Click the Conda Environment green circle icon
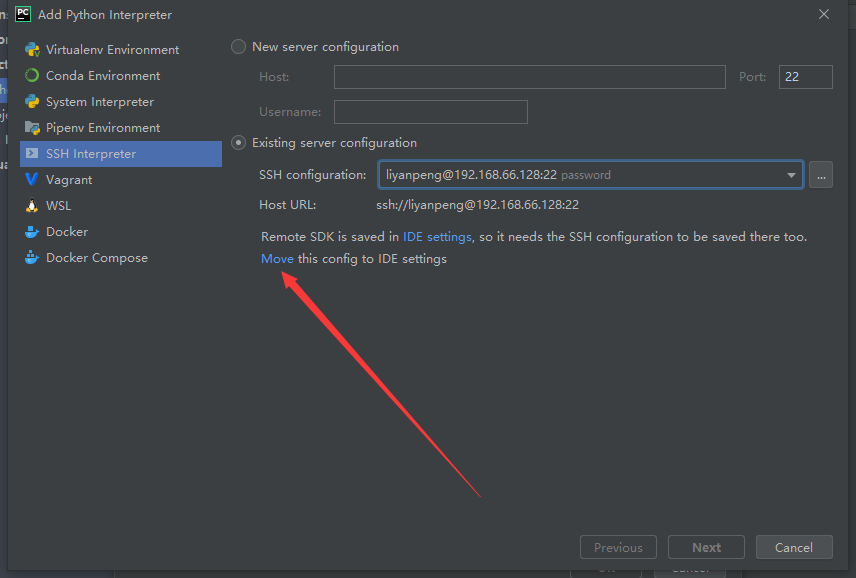This screenshot has height=578, width=856. (32, 75)
